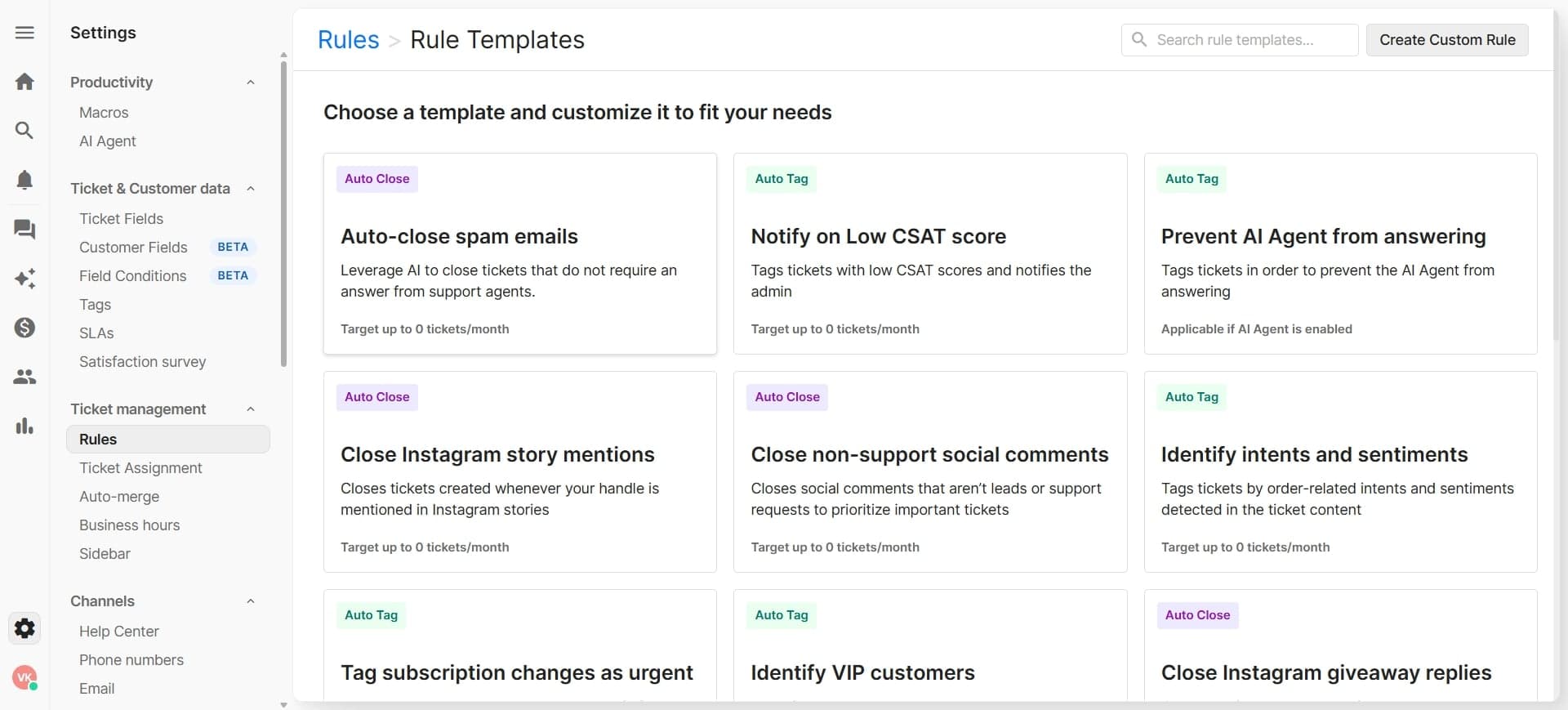
Task: Open the AI sparkles icon
Action: click(24, 279)
